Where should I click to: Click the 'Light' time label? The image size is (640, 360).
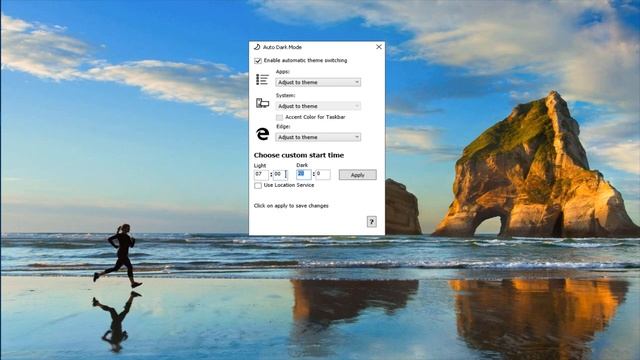pyautogui.click(x=260, y=165)
